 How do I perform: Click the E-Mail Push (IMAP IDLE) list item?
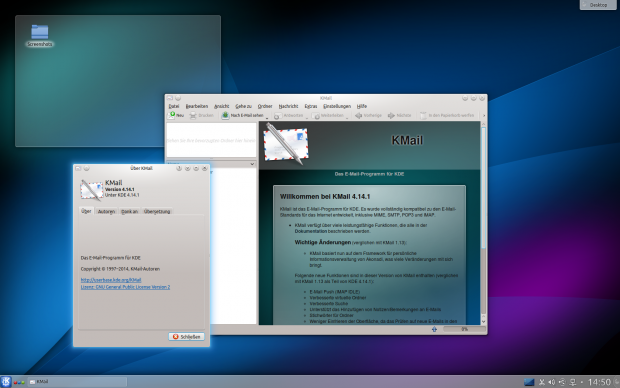pyautogui.click(x=335, y=292)
